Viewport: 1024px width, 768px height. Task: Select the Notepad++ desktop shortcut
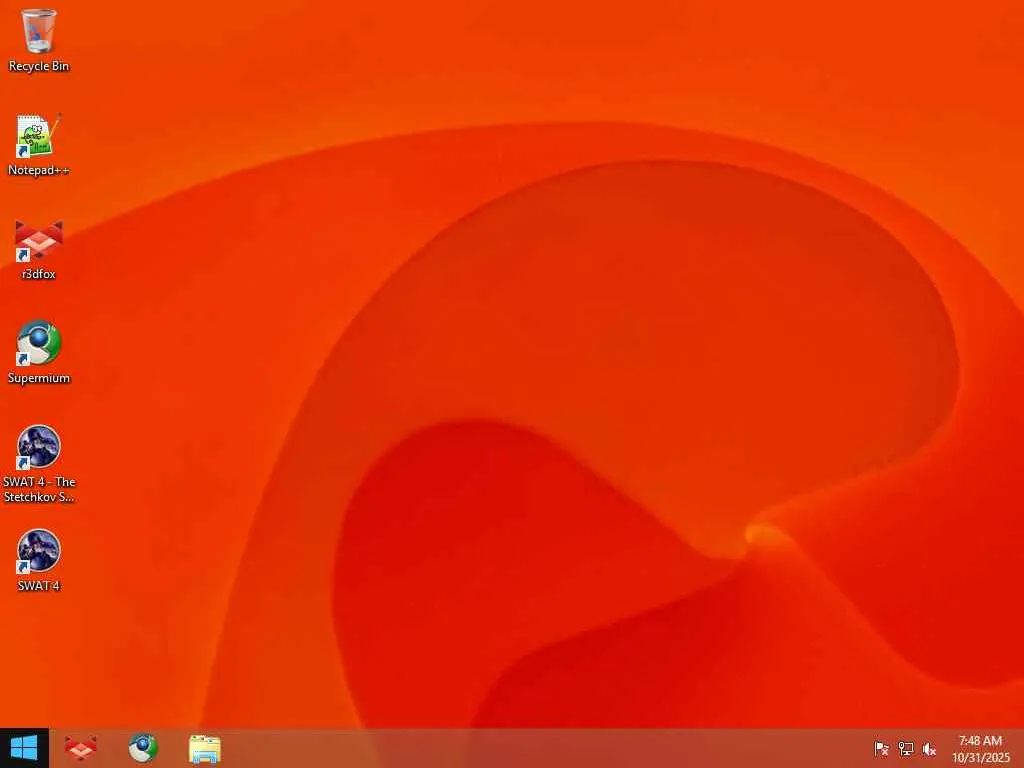point(39,144)
